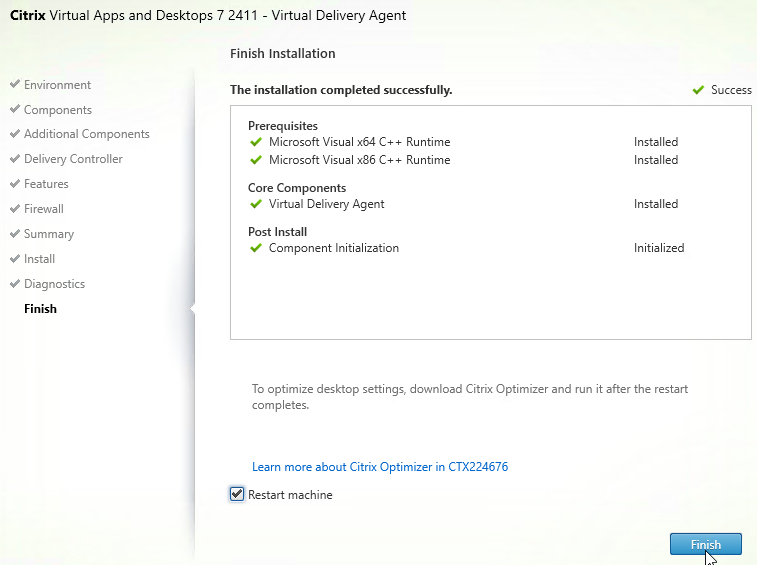This screenshot has height=565, width=757.
Task: Click gray checkmark beside Summary
Action: [x=15, y=234]
